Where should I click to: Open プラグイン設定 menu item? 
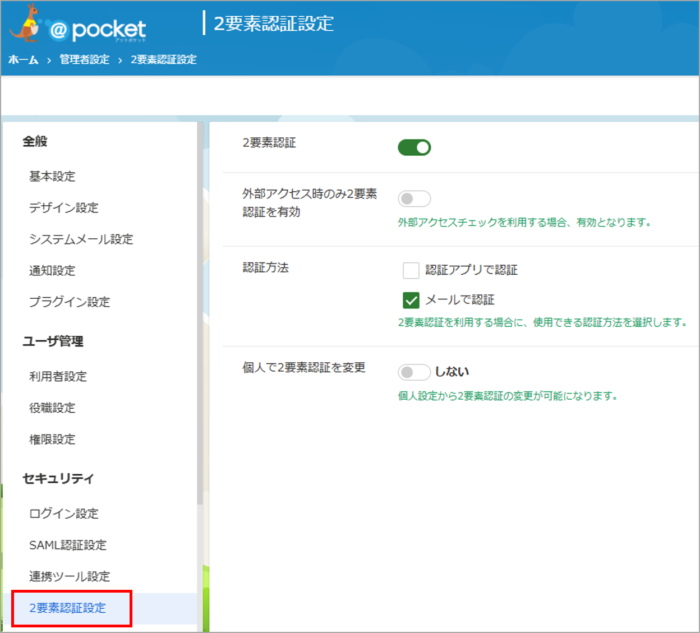pyautogui.click(x=70, y=302)
